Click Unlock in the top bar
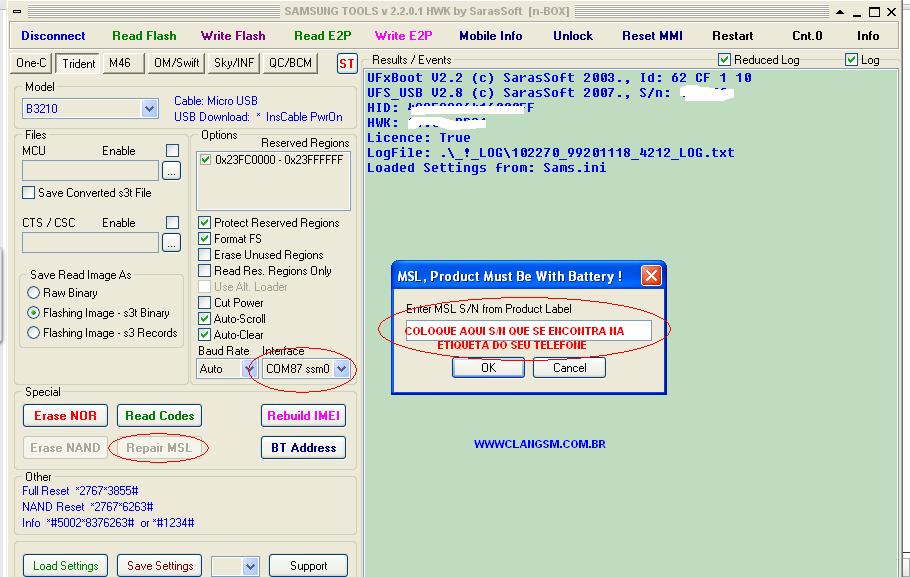Image resolution: width=910 pixels, height=577 pixels. 573,36
